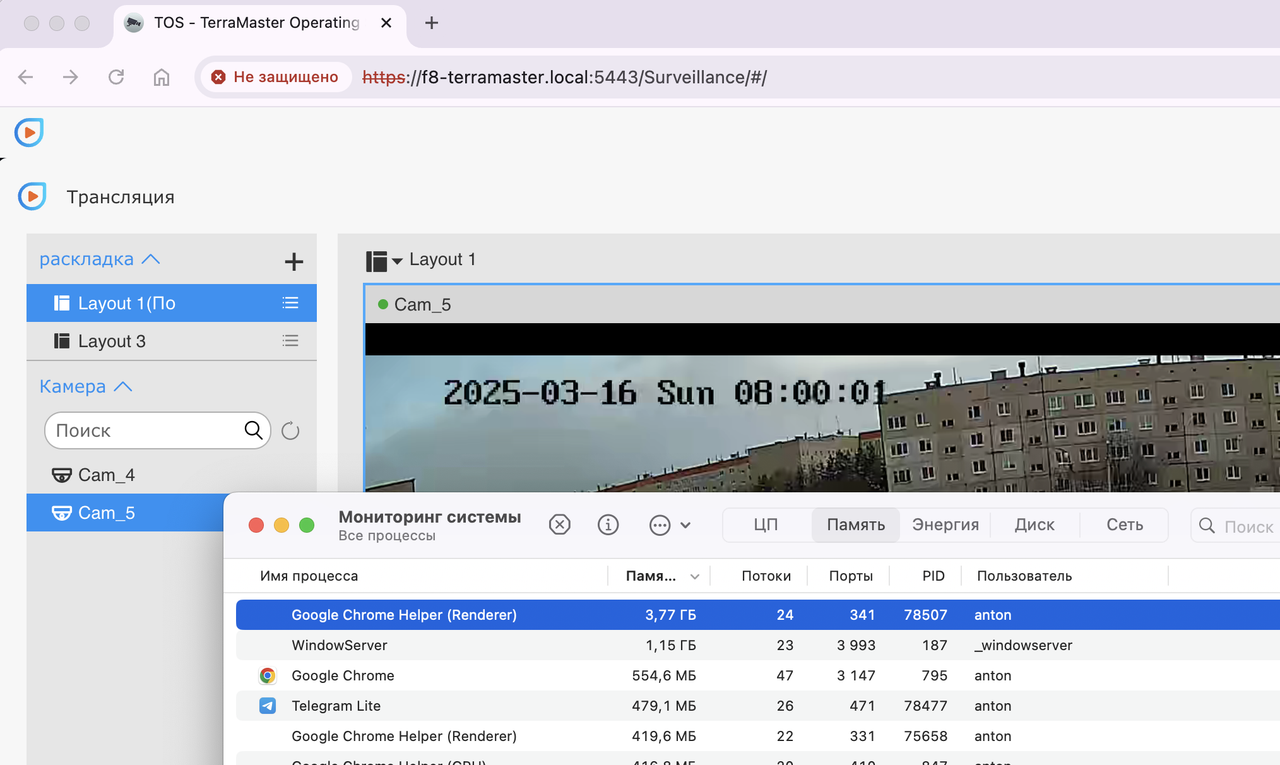The image size is (1280, 765).
Task: Sort by Пользователь column
Action: pos(1024,576)
